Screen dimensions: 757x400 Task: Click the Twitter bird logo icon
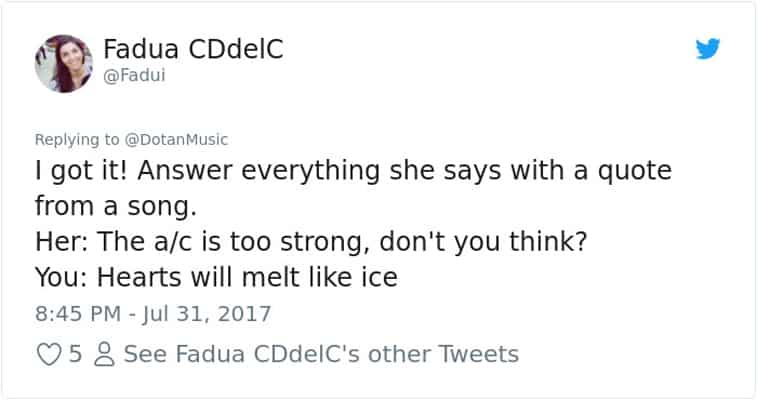coord(708,48)
